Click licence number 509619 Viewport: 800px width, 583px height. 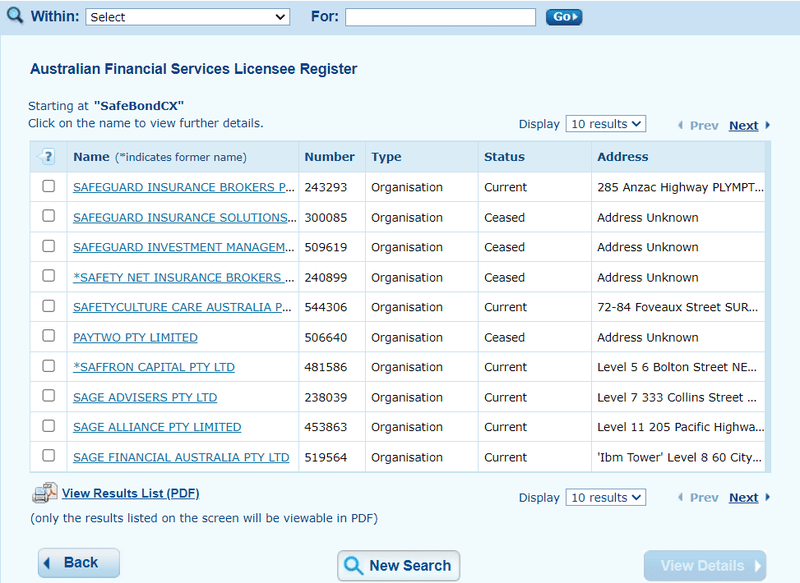326,247
